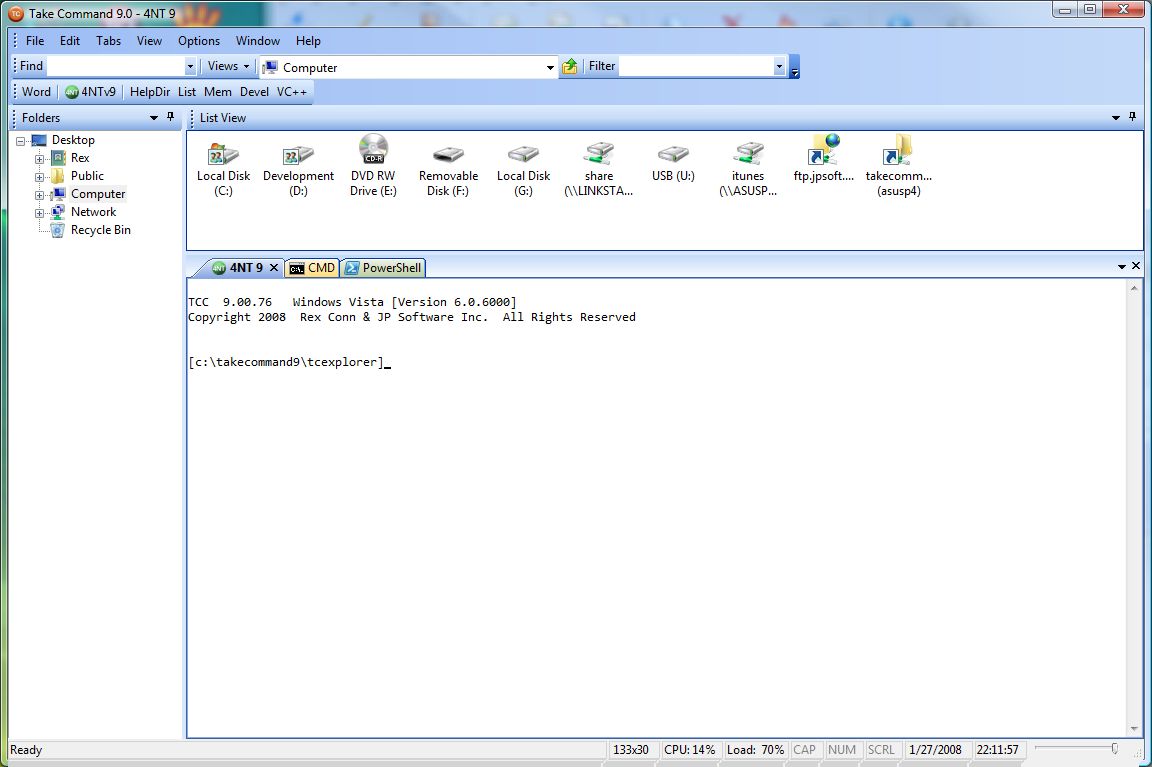This screenshot has width=1152, height=767.
Task: Switch to the PowerShell tab
Action: 383,268
